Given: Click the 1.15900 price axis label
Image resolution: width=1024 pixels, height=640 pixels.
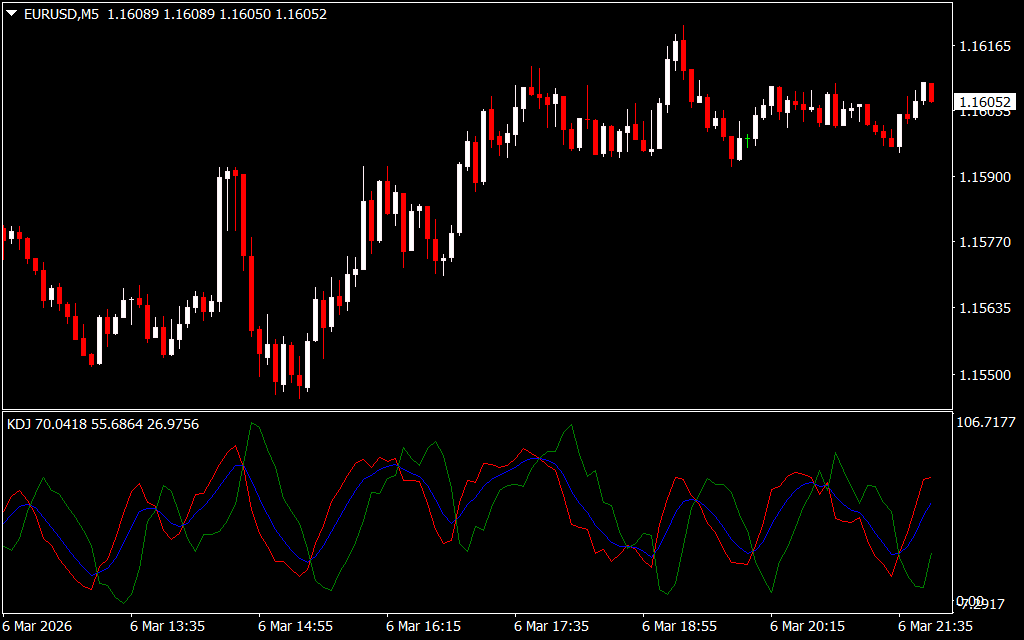Looking at the screenshot, I should (984, 177).
